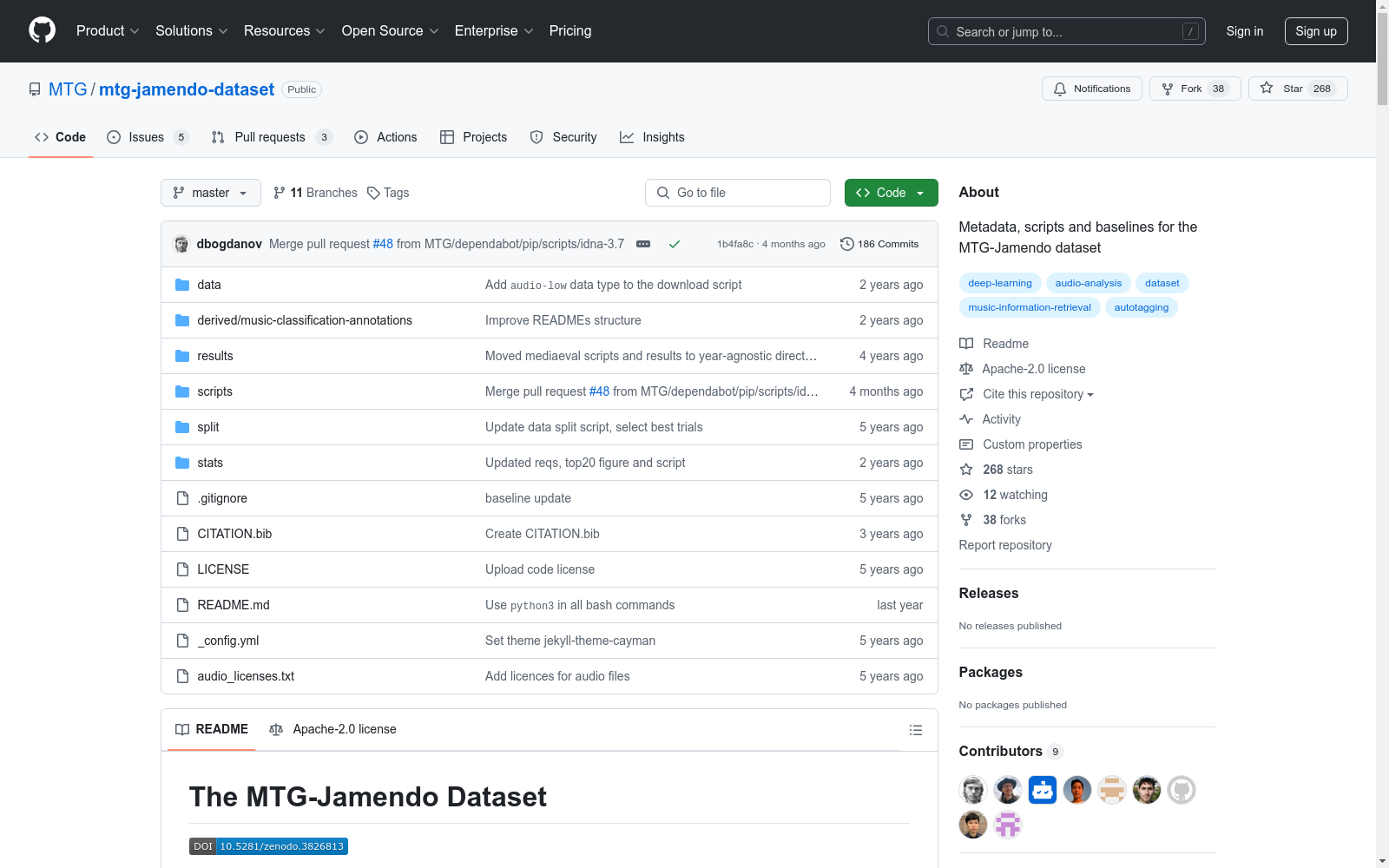The height and width of the screenshot is (868, 1389).
Task: Open the data folder
Action: click(x=209, y=285)
